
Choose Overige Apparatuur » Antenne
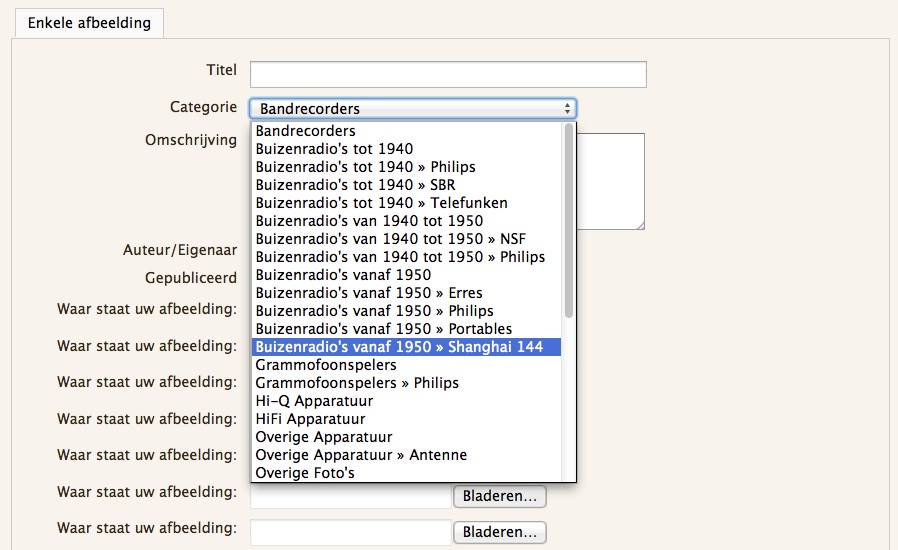point(361,455)
